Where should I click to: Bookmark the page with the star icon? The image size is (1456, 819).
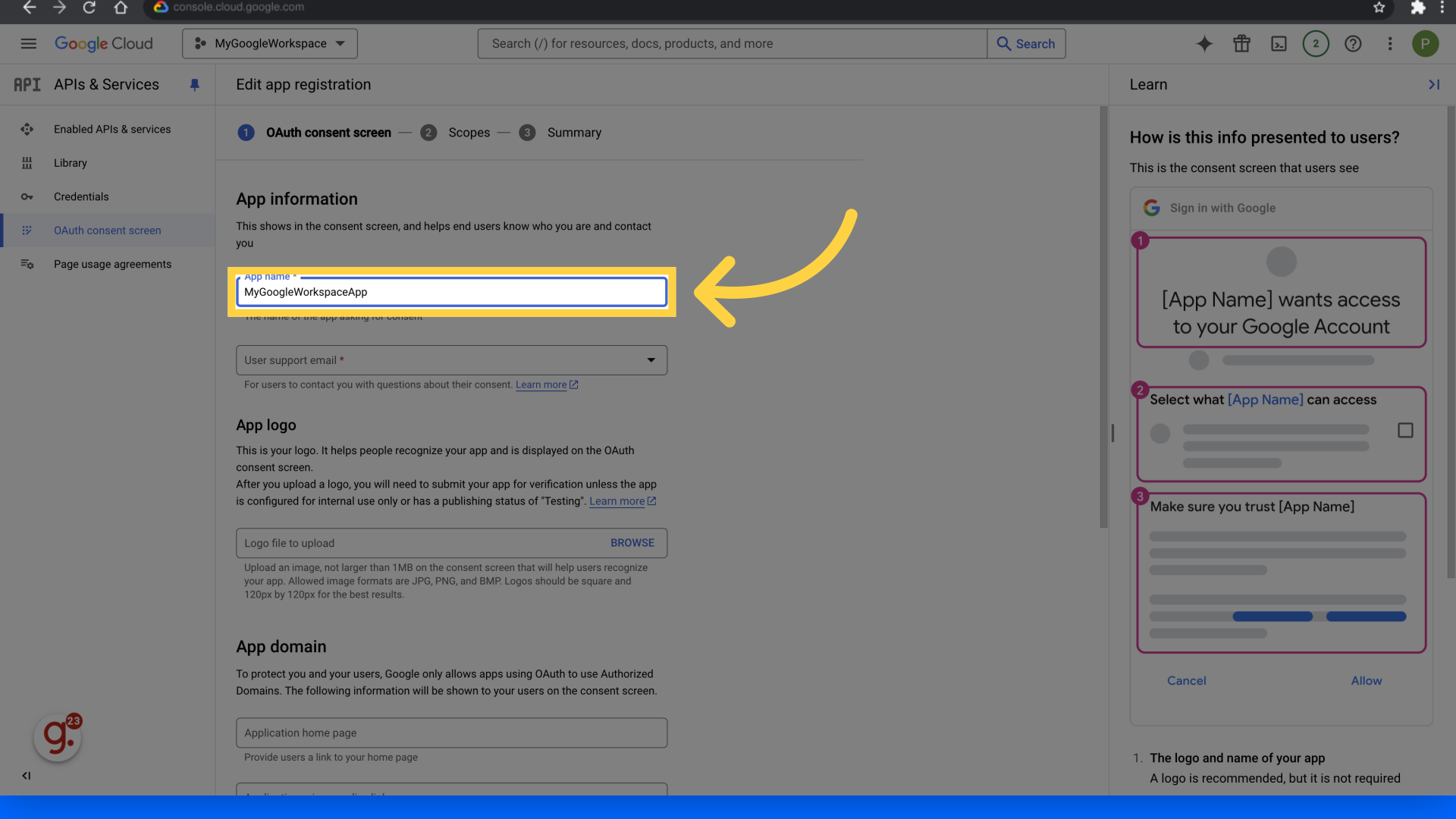point(1379,8)
